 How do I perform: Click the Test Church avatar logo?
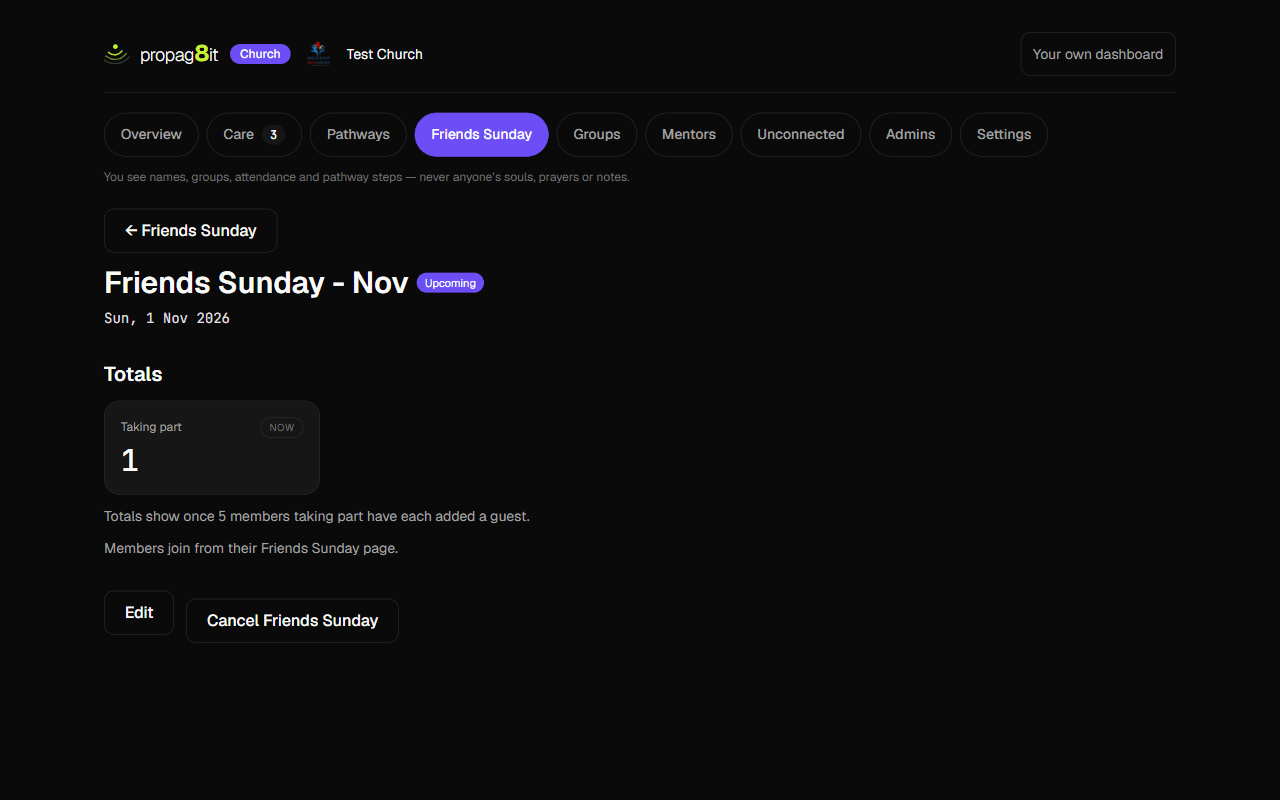point(318,54)
